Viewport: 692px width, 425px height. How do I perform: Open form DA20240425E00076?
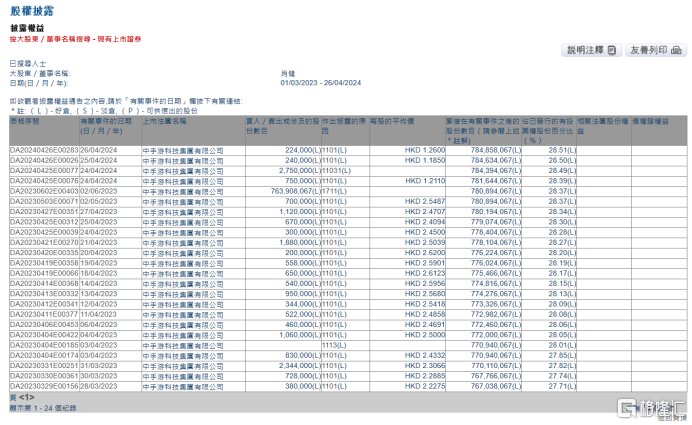(44, 181)
